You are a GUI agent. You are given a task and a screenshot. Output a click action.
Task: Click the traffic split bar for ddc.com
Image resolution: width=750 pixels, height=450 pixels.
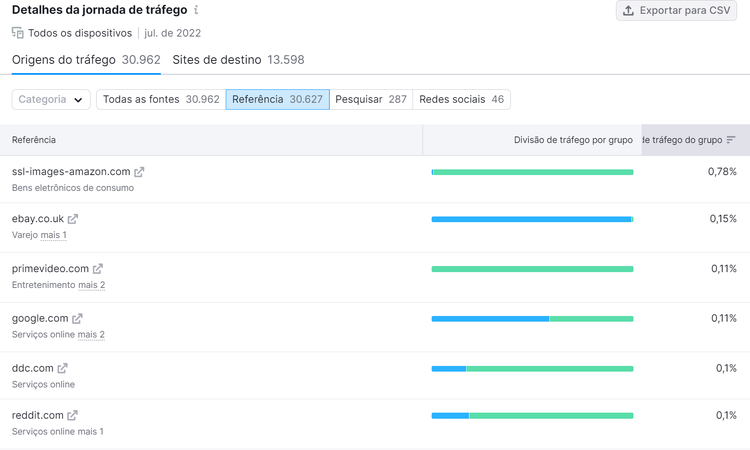pyautogui.click(x=532, y=369)
